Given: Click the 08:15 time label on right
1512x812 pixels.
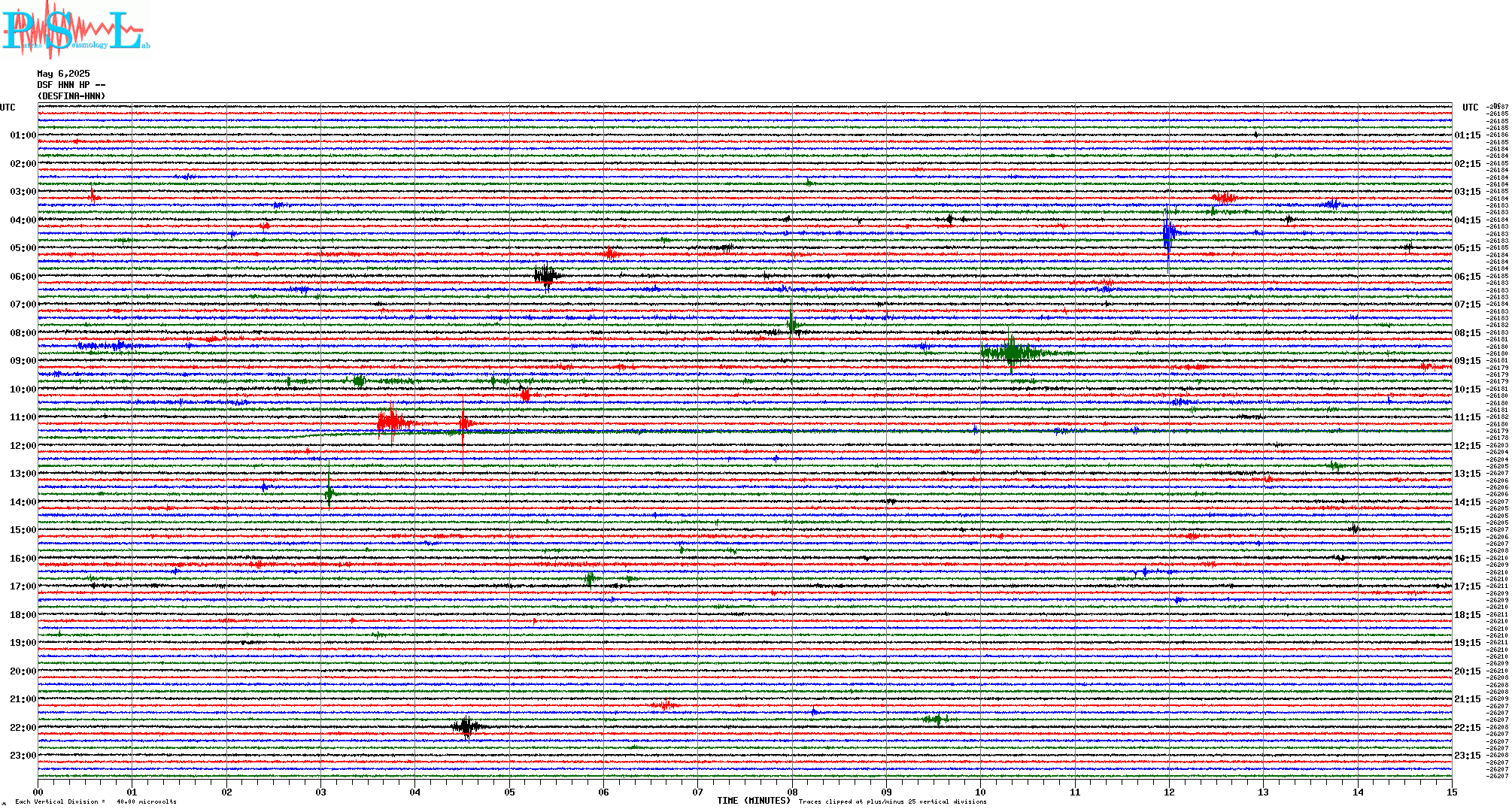Looking at the screenshot, I should 1468,333.
